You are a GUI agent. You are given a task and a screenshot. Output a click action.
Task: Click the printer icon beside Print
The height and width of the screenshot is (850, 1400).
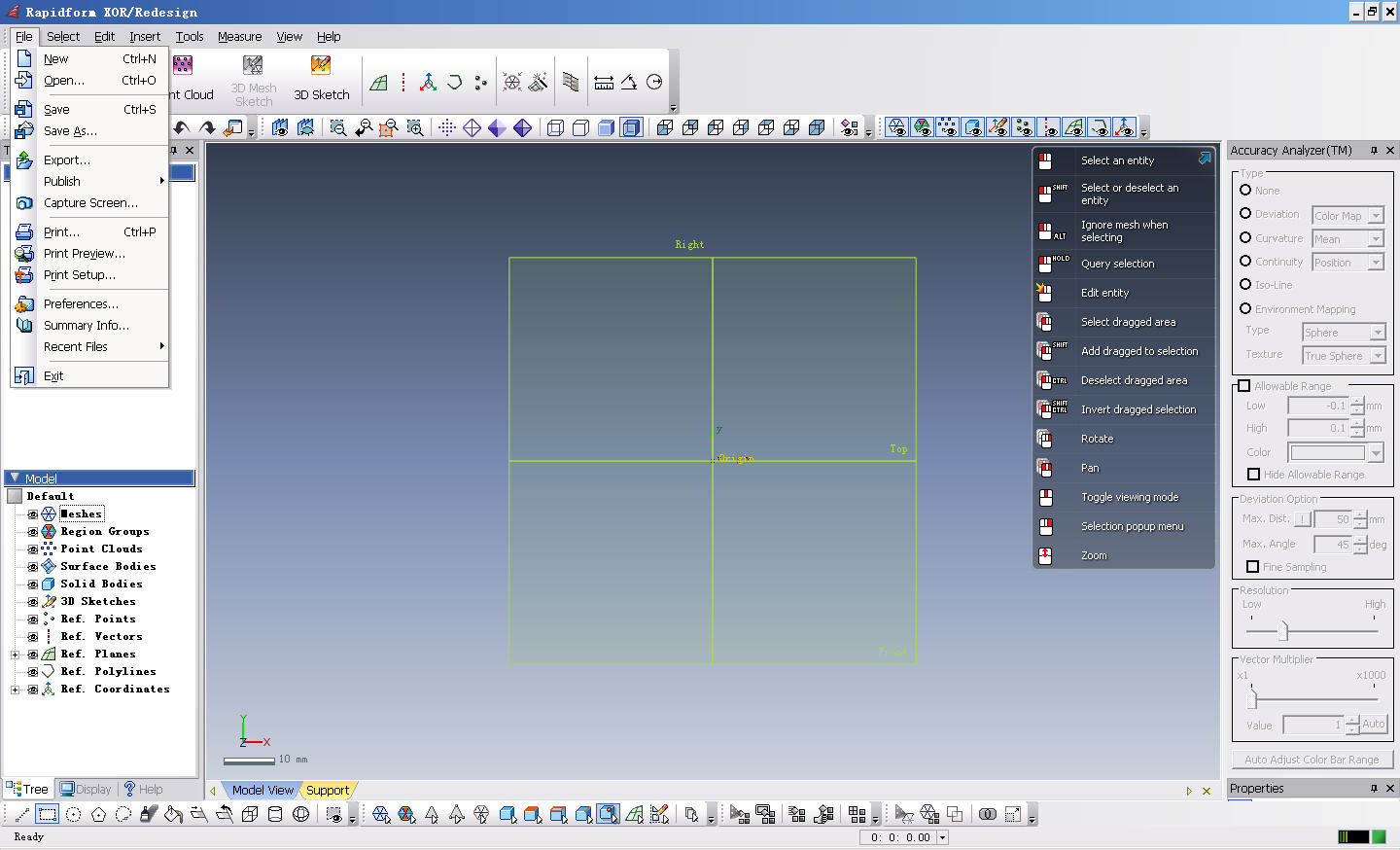[x=24, y=231]
